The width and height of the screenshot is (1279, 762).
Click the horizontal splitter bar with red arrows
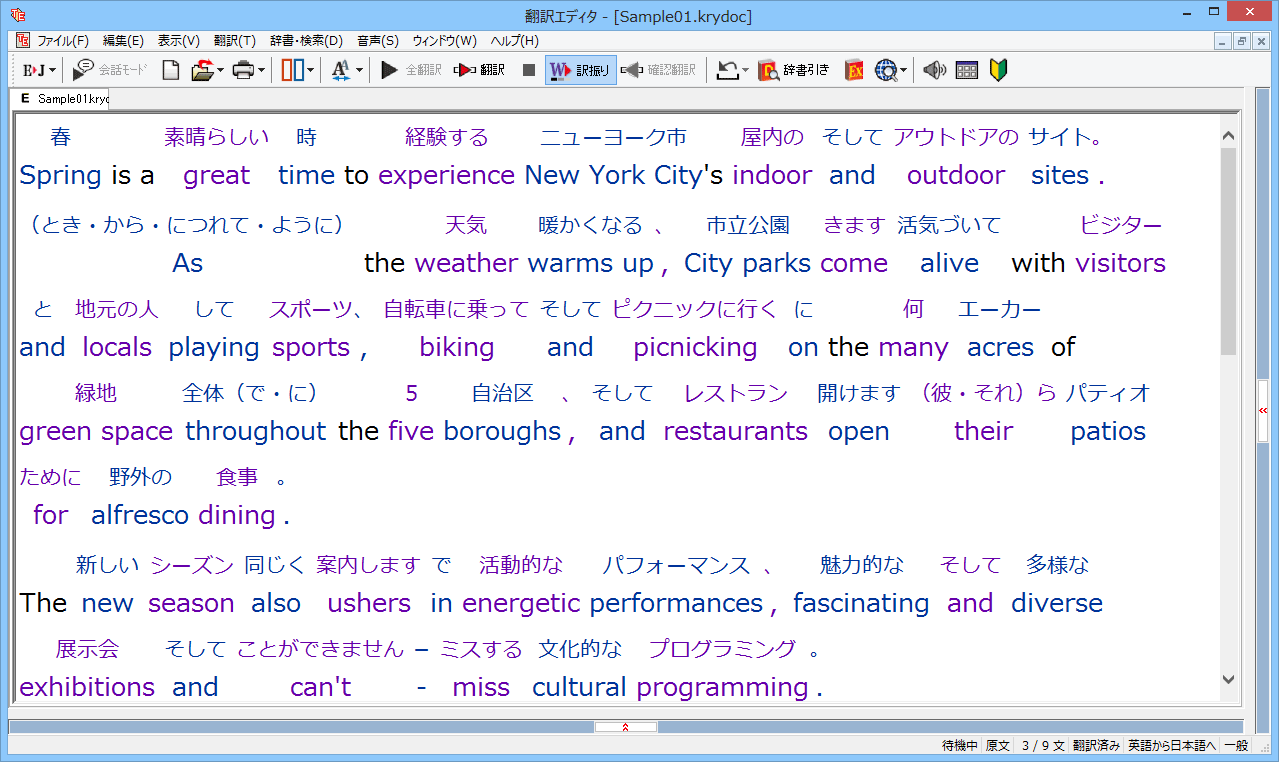(625, 727)
